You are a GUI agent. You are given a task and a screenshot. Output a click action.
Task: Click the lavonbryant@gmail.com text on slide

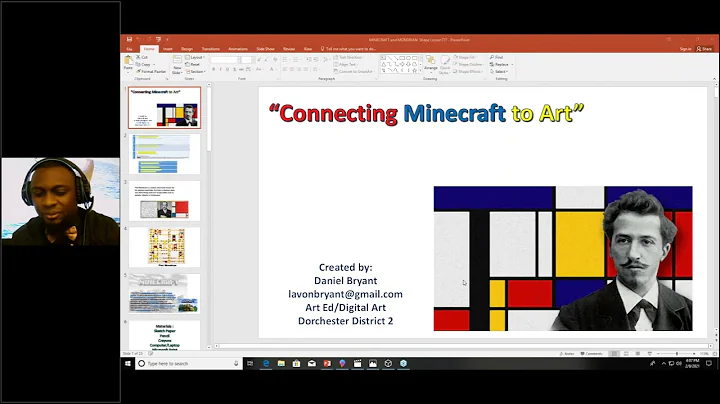(345, 294)
